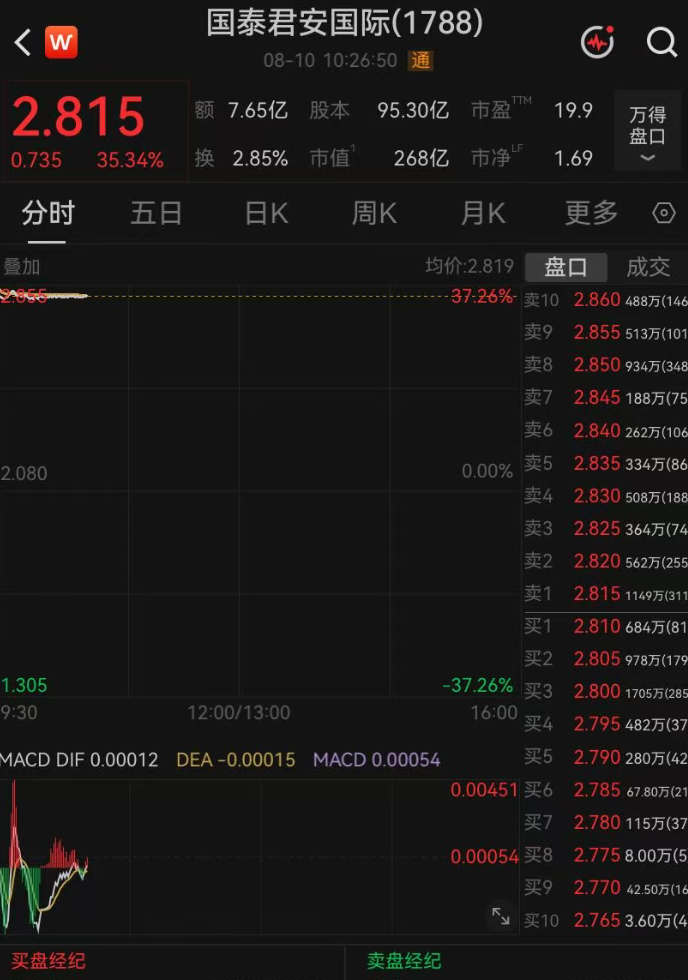
Task: Tap the stock title 国泰君安国际(1788)
Action: (x=344, y=22)
